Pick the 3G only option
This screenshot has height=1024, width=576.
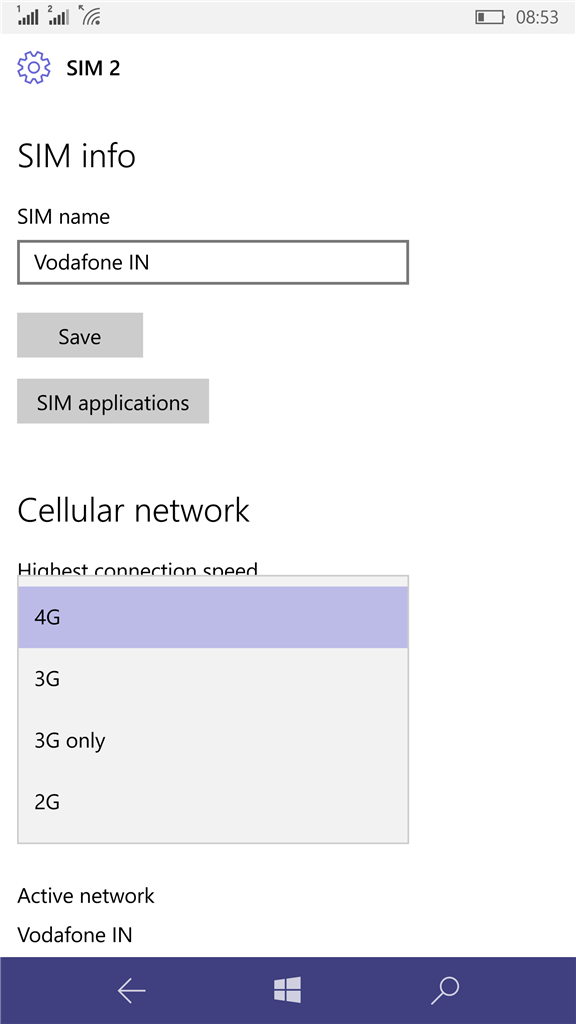213,741
